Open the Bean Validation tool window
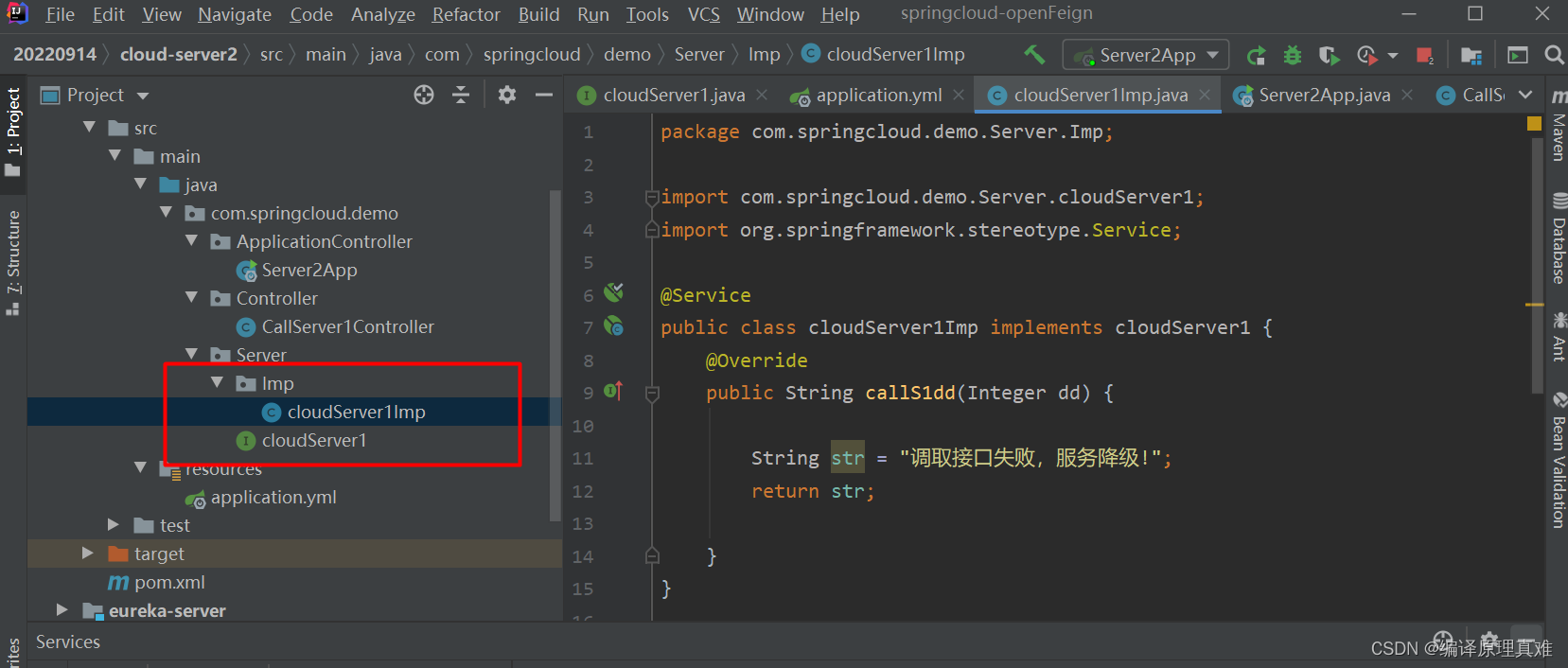Viewport: 1568px width, 668px height. [x=1558, y=459]
